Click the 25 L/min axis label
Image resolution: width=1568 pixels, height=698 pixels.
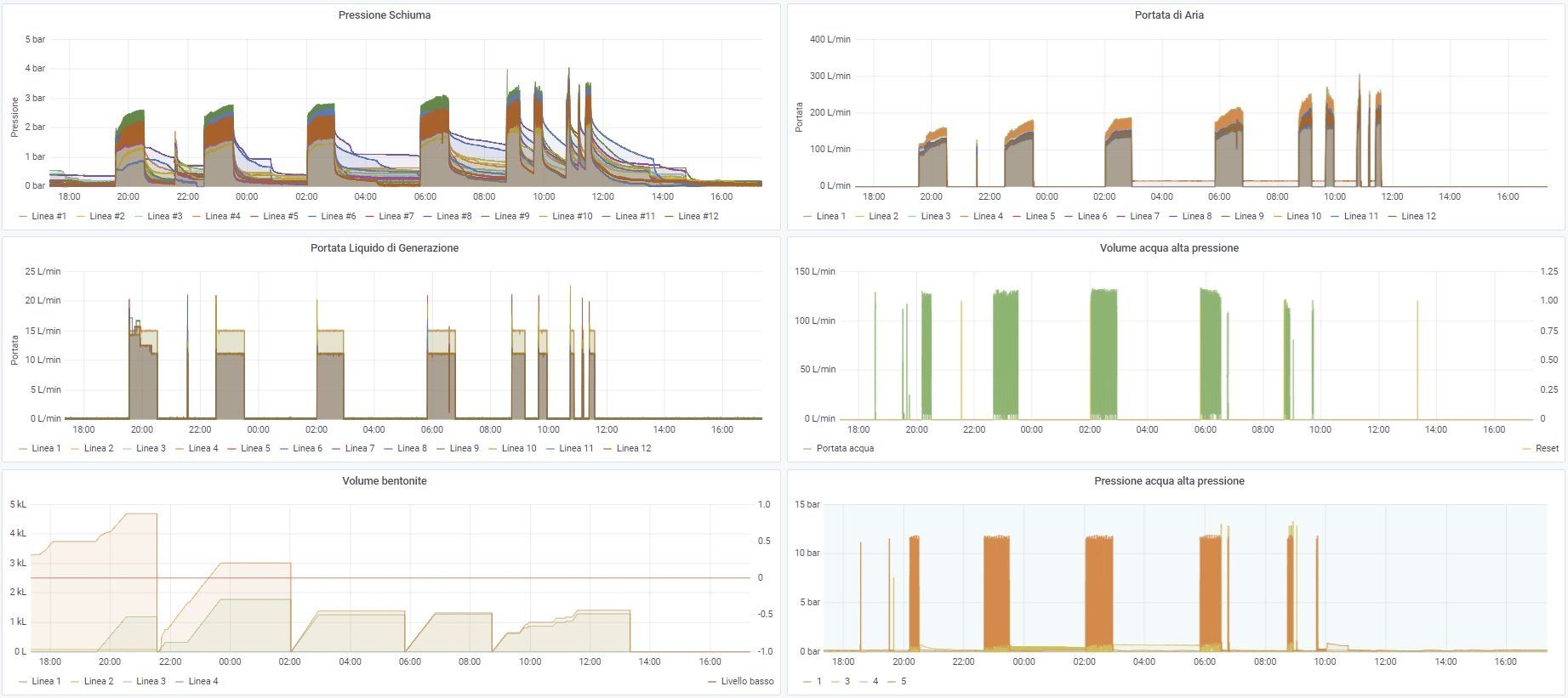(x=43, y=271)
